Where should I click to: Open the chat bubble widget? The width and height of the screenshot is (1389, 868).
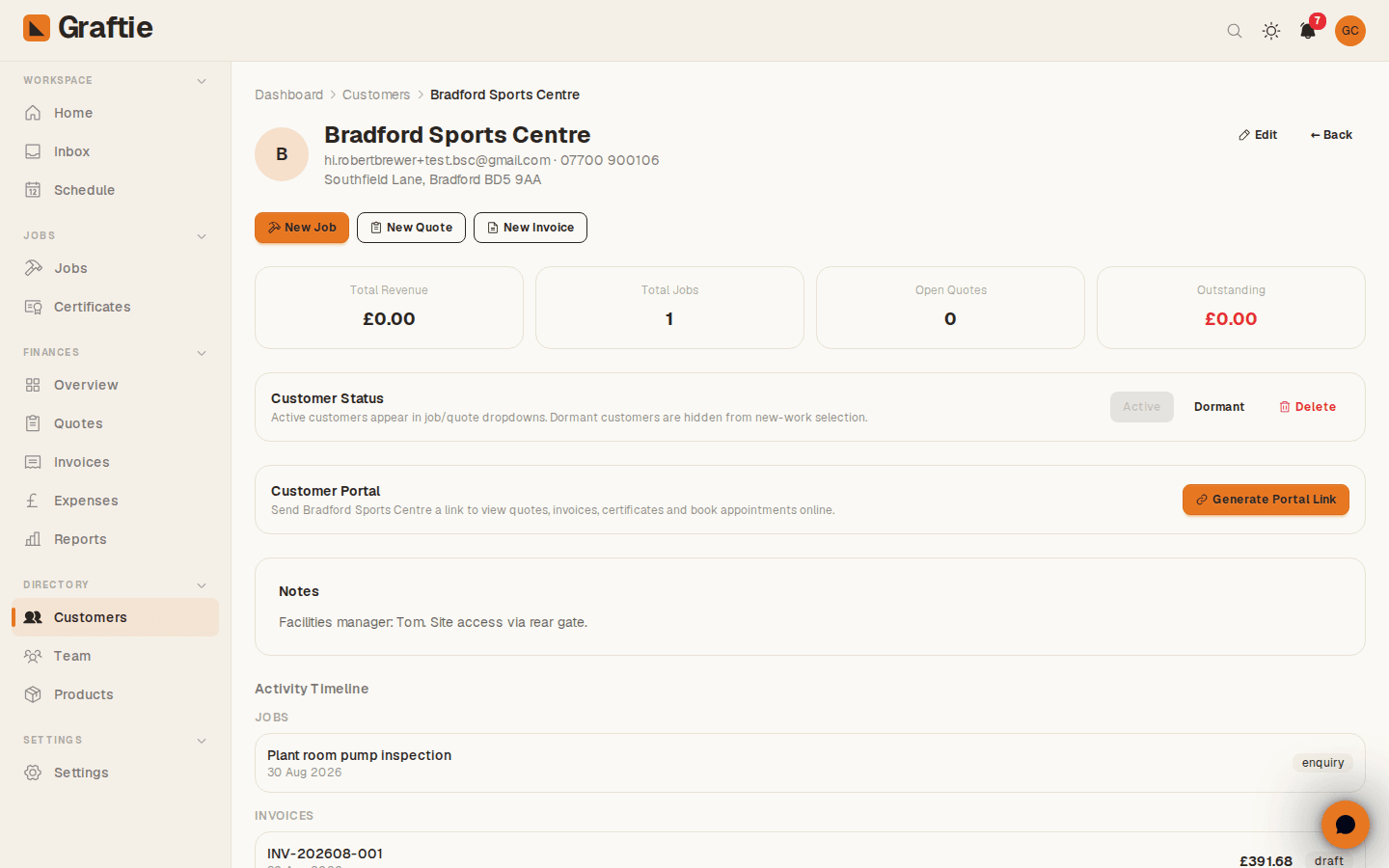1346,825
